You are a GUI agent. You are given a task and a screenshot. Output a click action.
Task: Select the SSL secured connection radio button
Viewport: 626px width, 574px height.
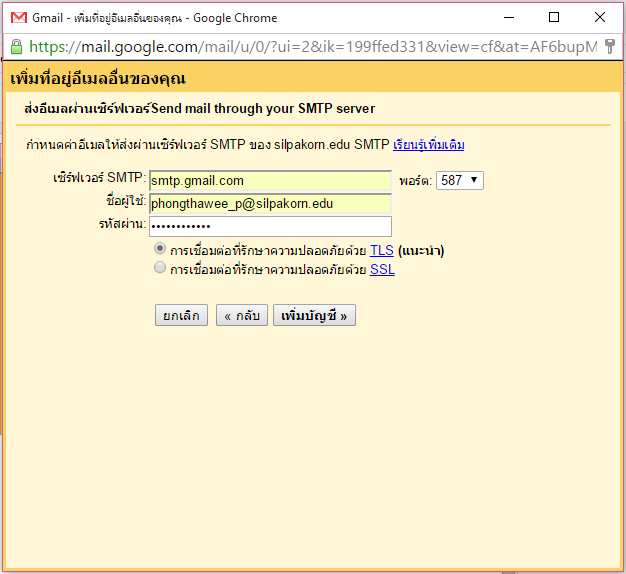160,267
